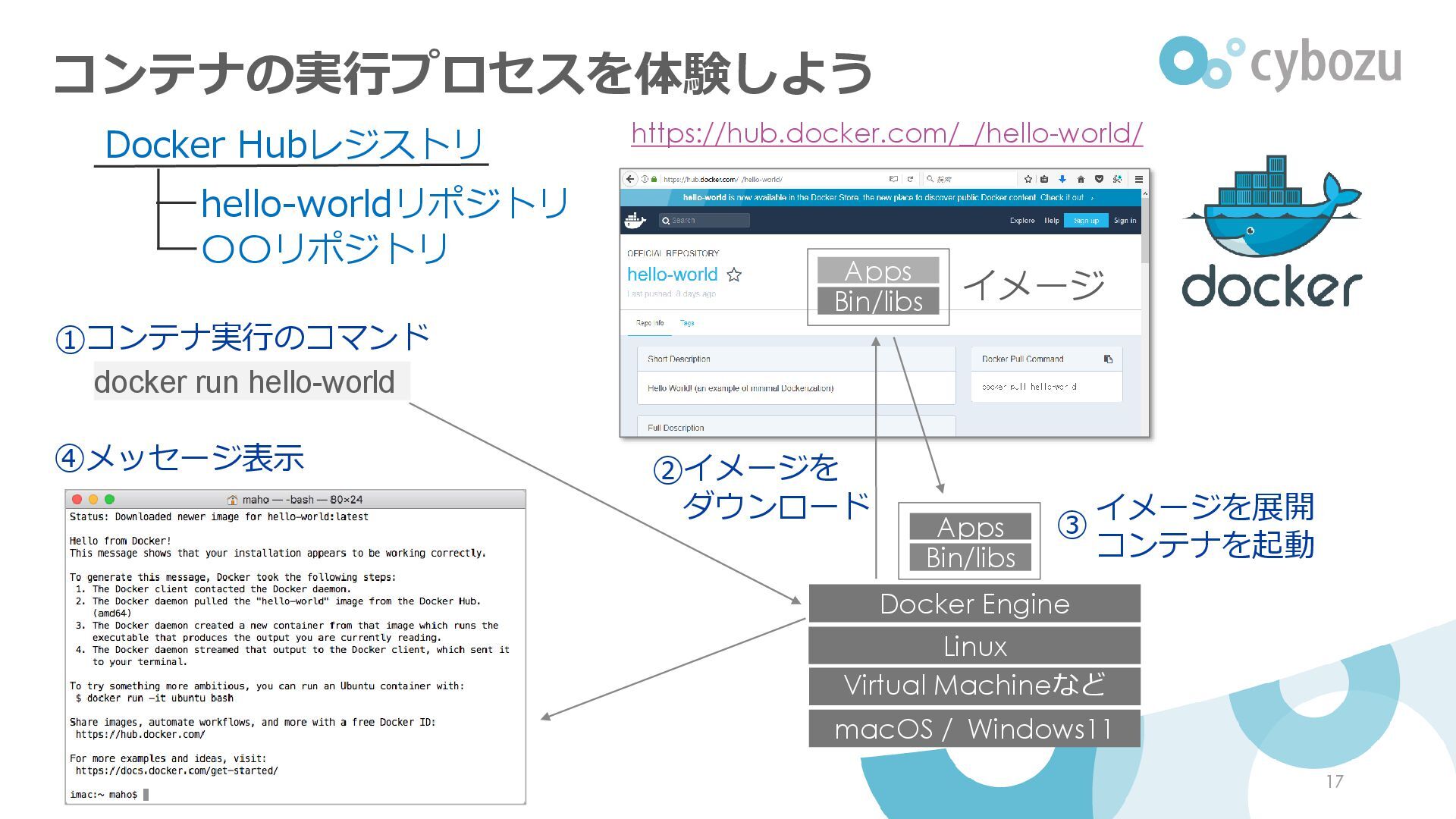Click the docker pull hello-world command text
The image size is (1456, 819).
pos(1029,387)
